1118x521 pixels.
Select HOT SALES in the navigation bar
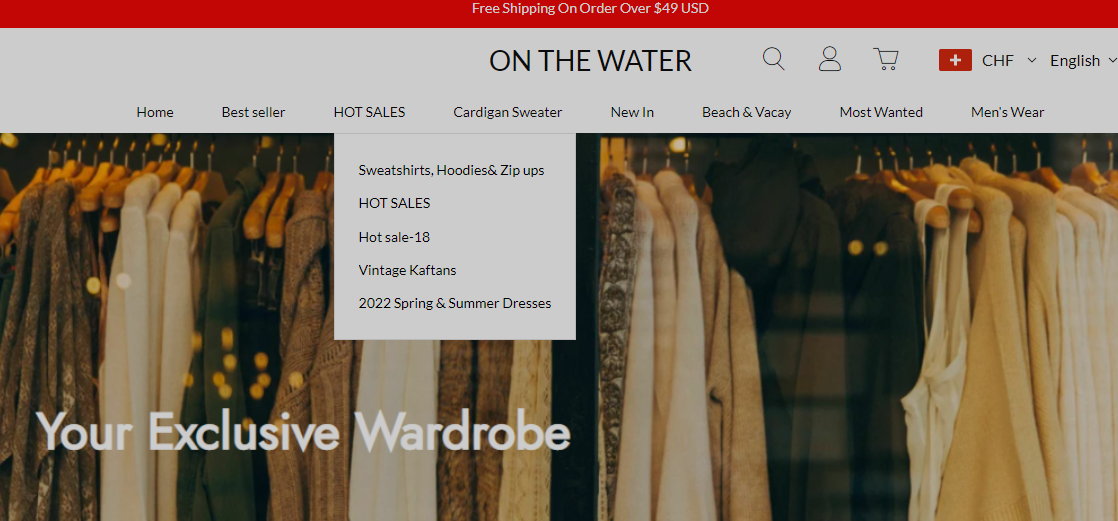tap(369, 112)
